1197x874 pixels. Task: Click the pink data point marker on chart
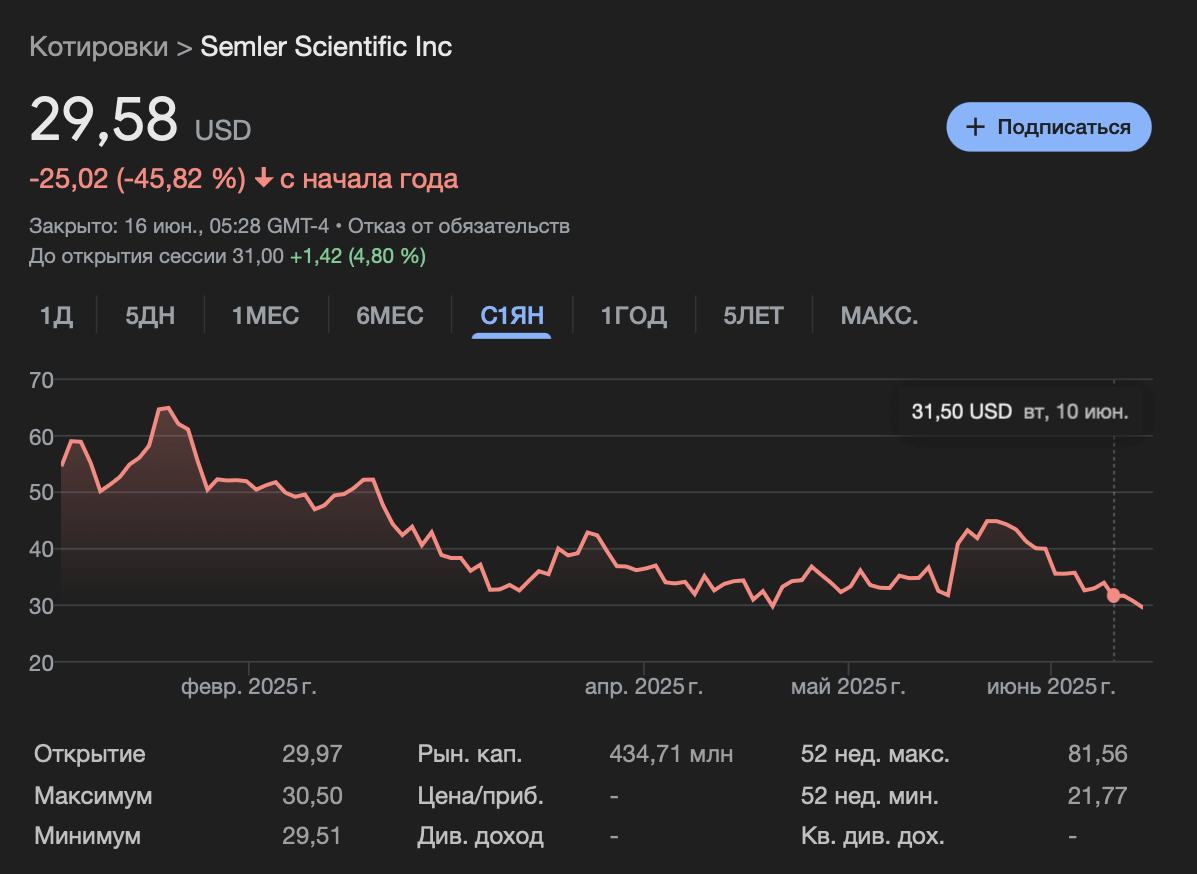1114,595
